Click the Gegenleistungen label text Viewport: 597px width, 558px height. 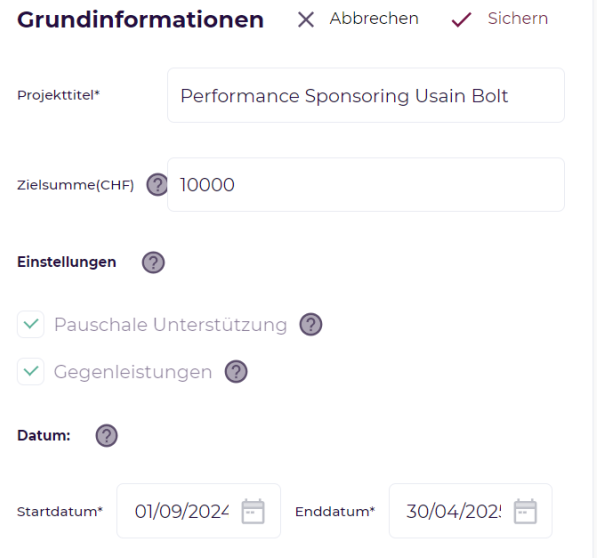point(133,372)
